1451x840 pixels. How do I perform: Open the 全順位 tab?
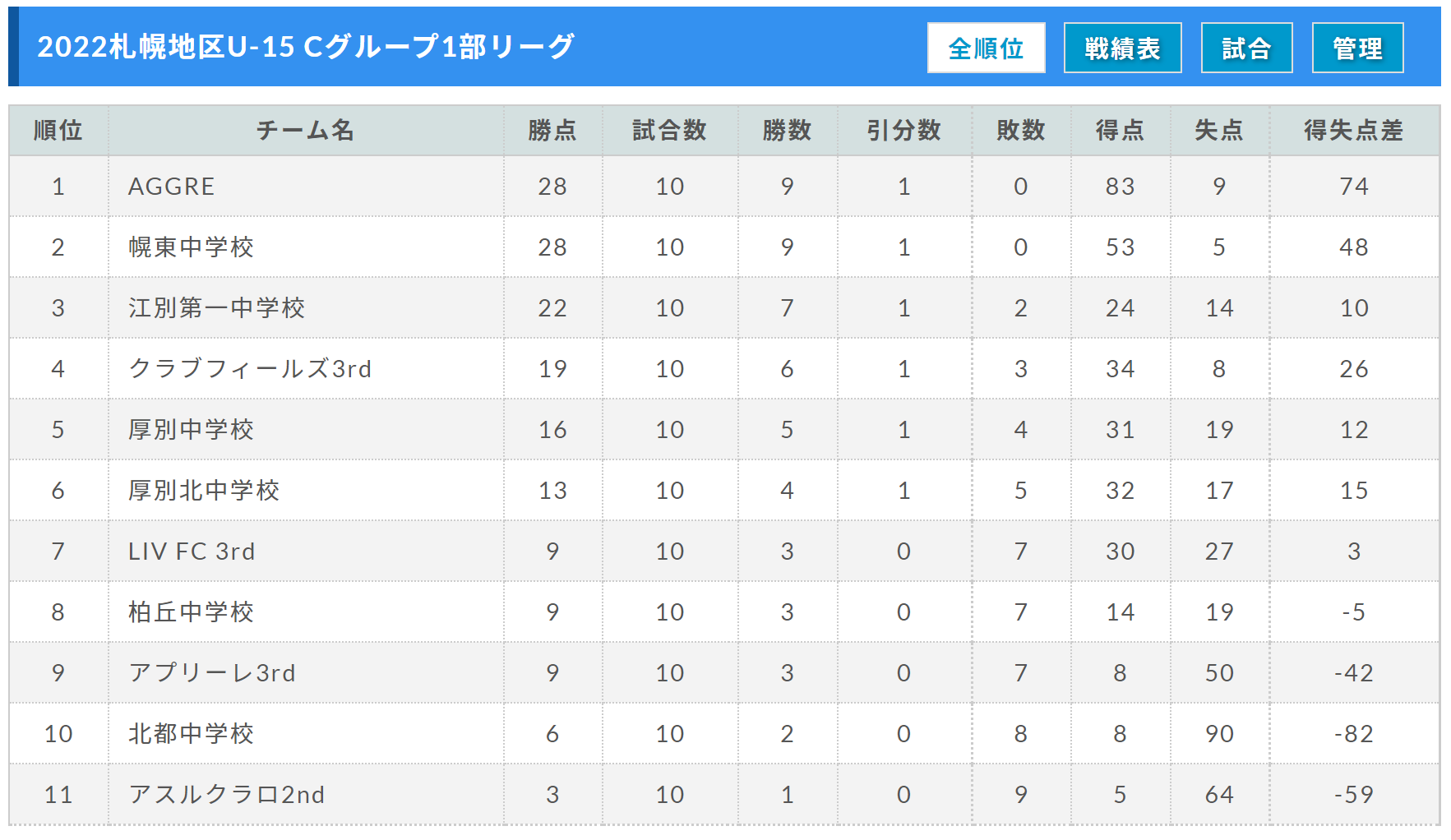click(x=986, y=48)
